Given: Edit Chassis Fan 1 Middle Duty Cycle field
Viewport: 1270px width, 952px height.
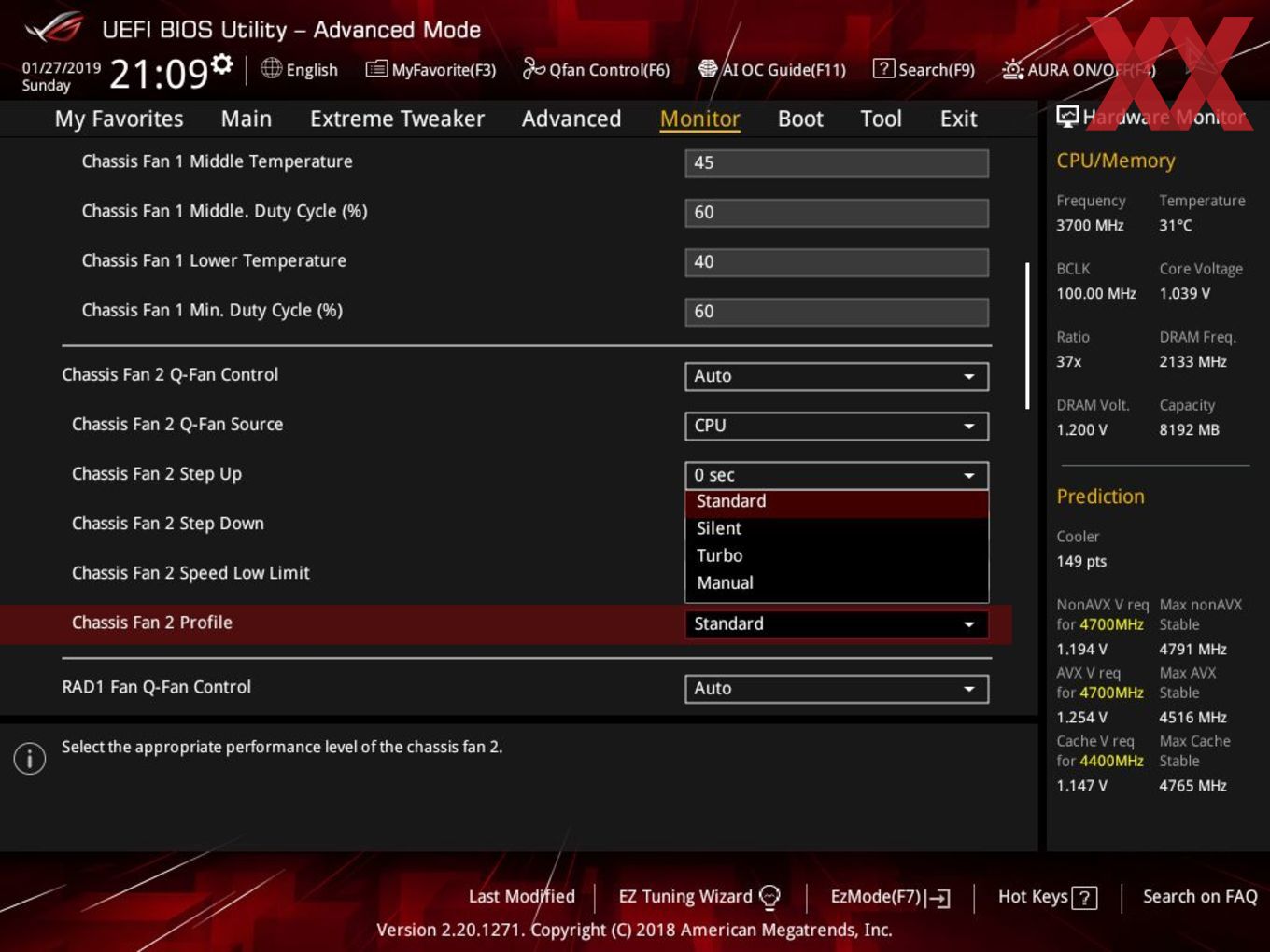Looking at the screenshot, I should click(x=837, y=212).
